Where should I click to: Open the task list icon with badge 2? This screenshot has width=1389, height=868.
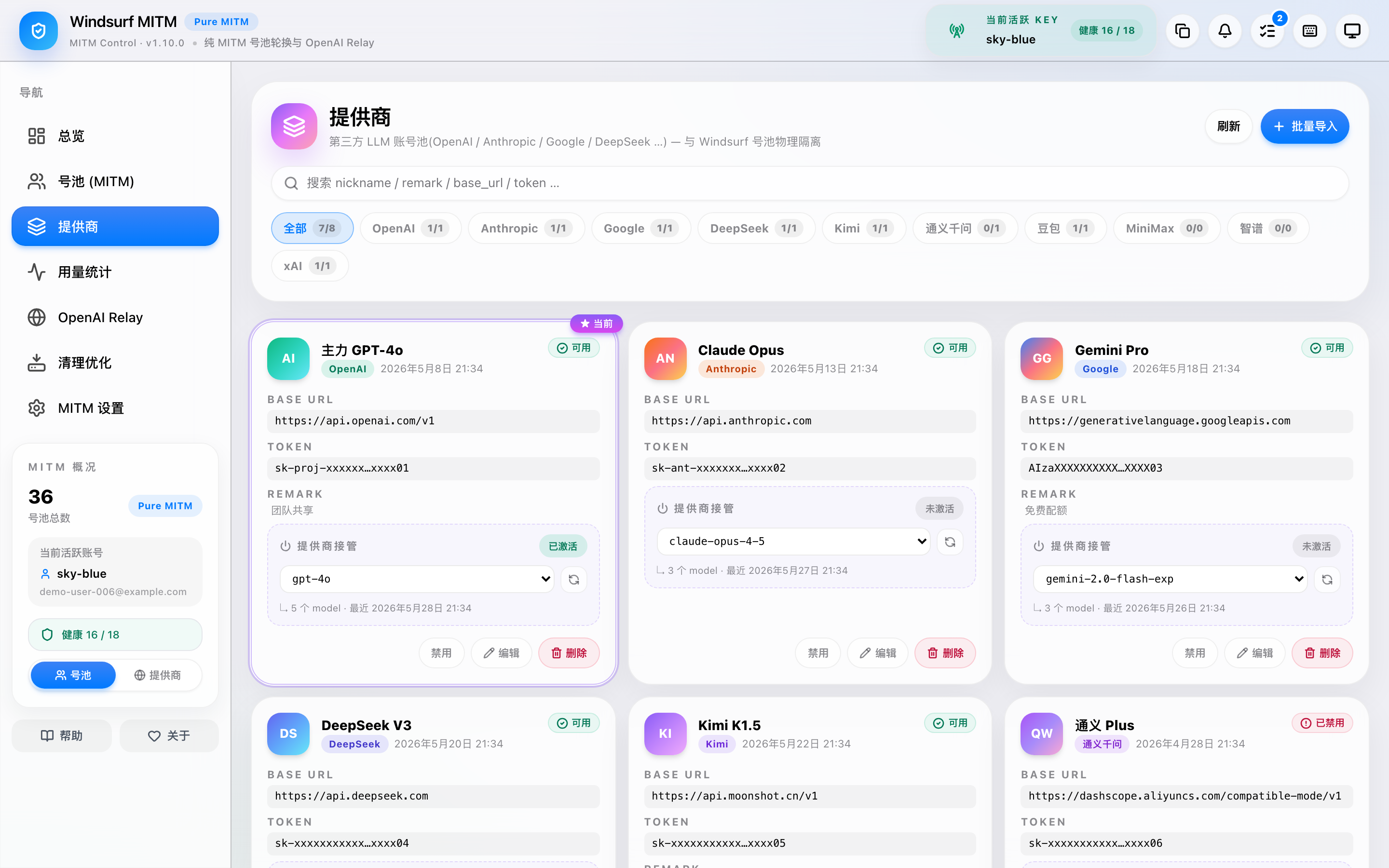click(1267, 31)
